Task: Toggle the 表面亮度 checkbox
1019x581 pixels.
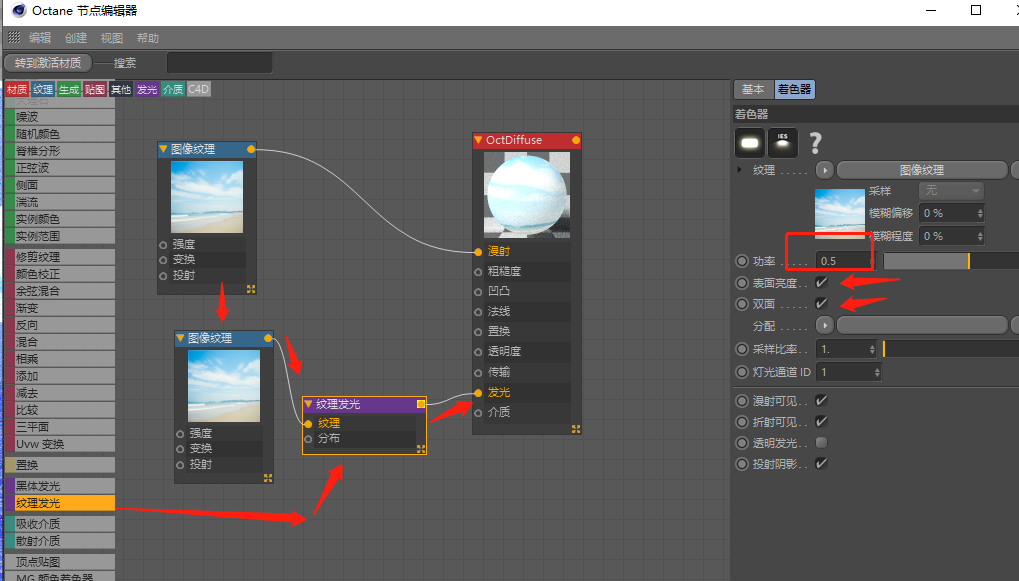Action: pyautogui.click(x=821, y=283)
